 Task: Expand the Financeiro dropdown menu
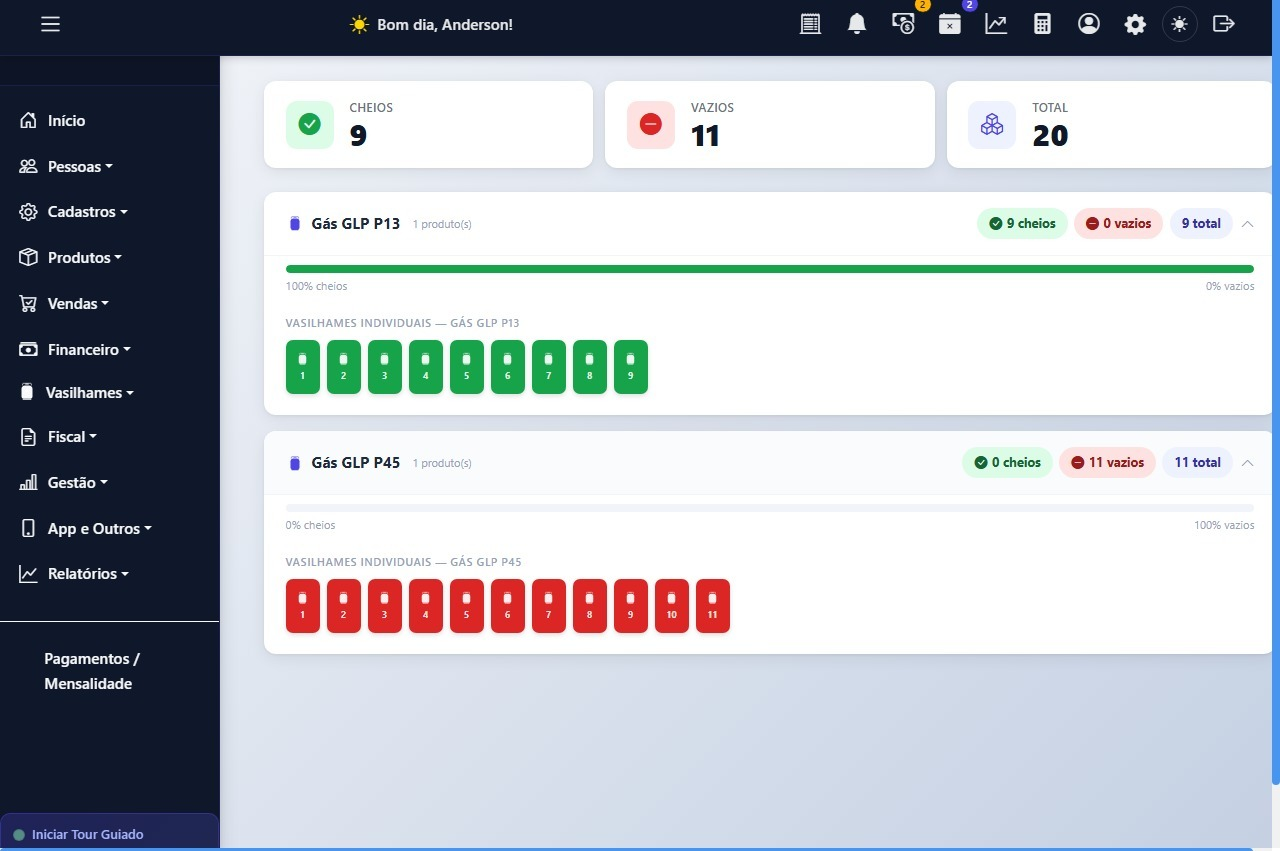pos(89,349)
